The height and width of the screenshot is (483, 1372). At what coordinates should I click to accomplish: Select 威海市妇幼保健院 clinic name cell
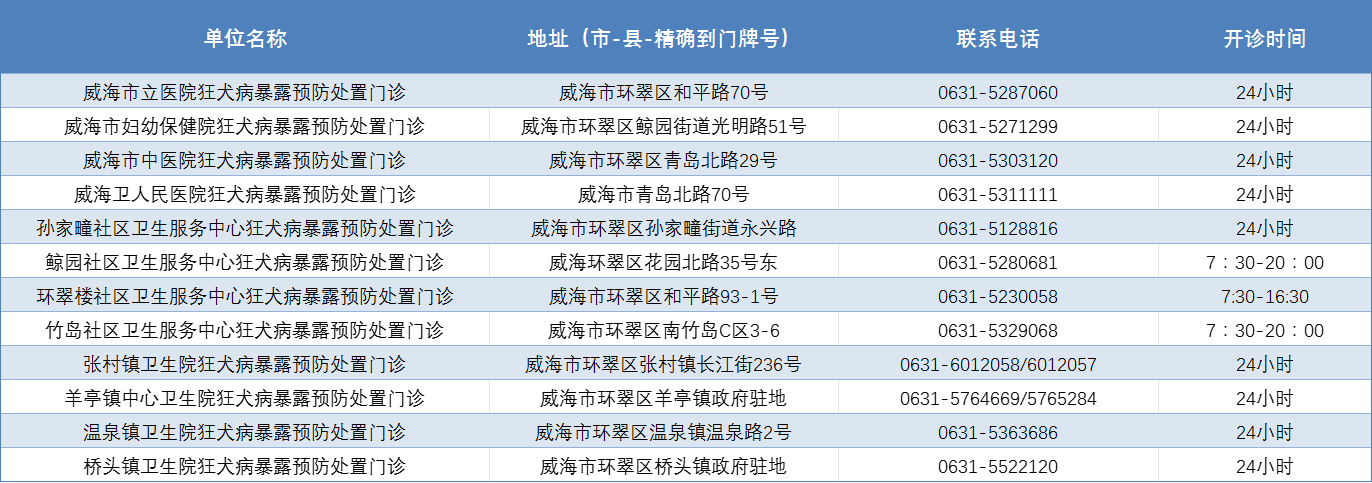click(245, 127)
